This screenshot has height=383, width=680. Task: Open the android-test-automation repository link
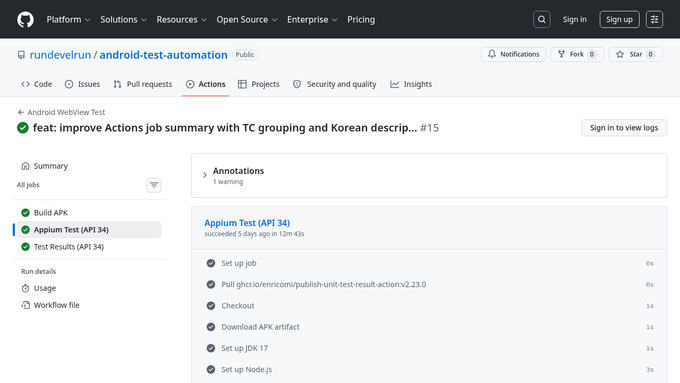pyautogui.click(x=163, y=55)
